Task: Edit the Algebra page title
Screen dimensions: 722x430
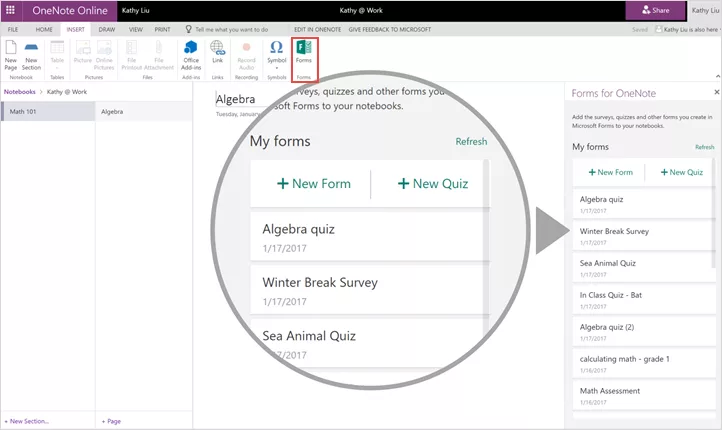Action: (236, 99)
